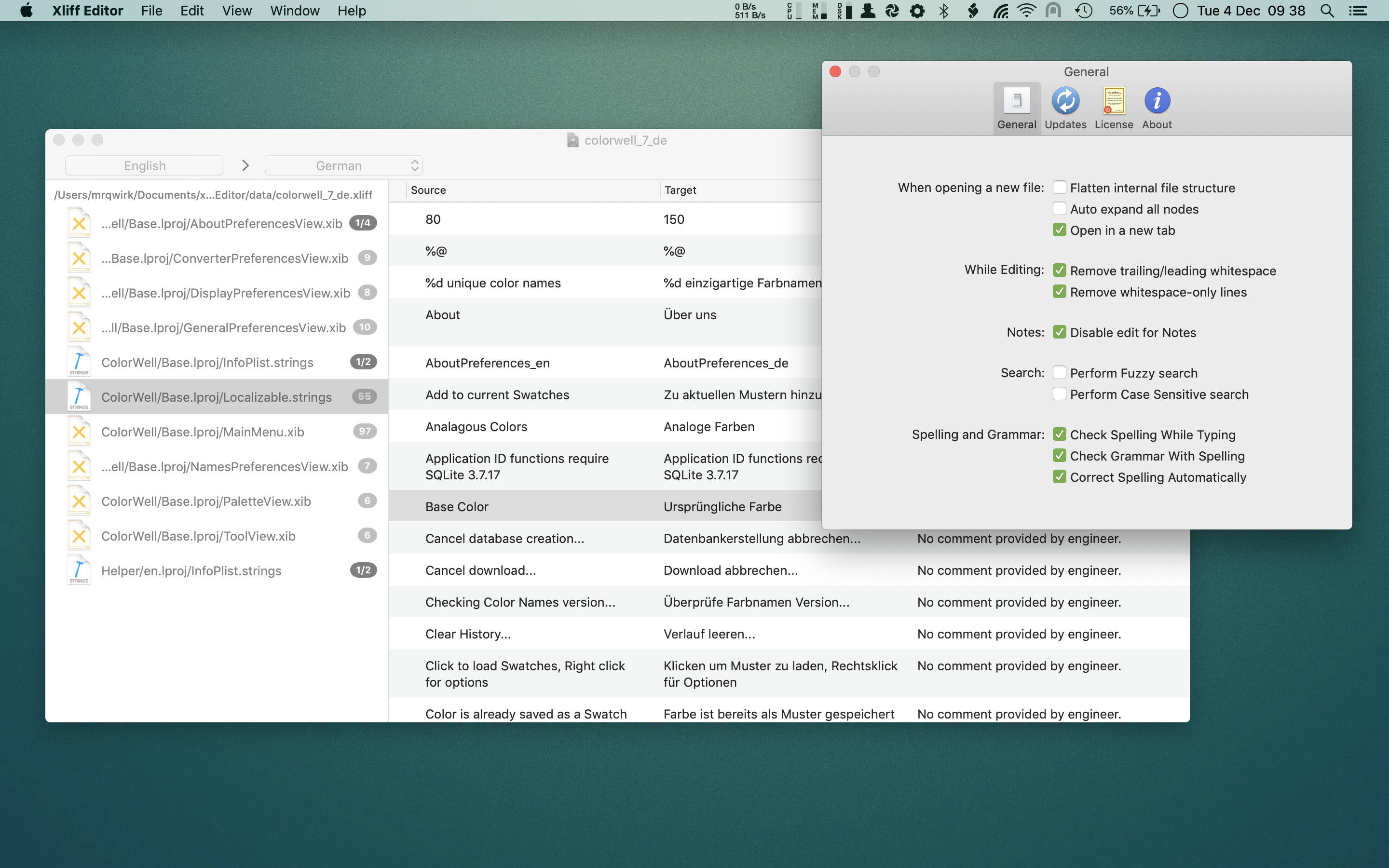Toggle Correct Spelling Automatically
1389x868 pixels.
1059,476
